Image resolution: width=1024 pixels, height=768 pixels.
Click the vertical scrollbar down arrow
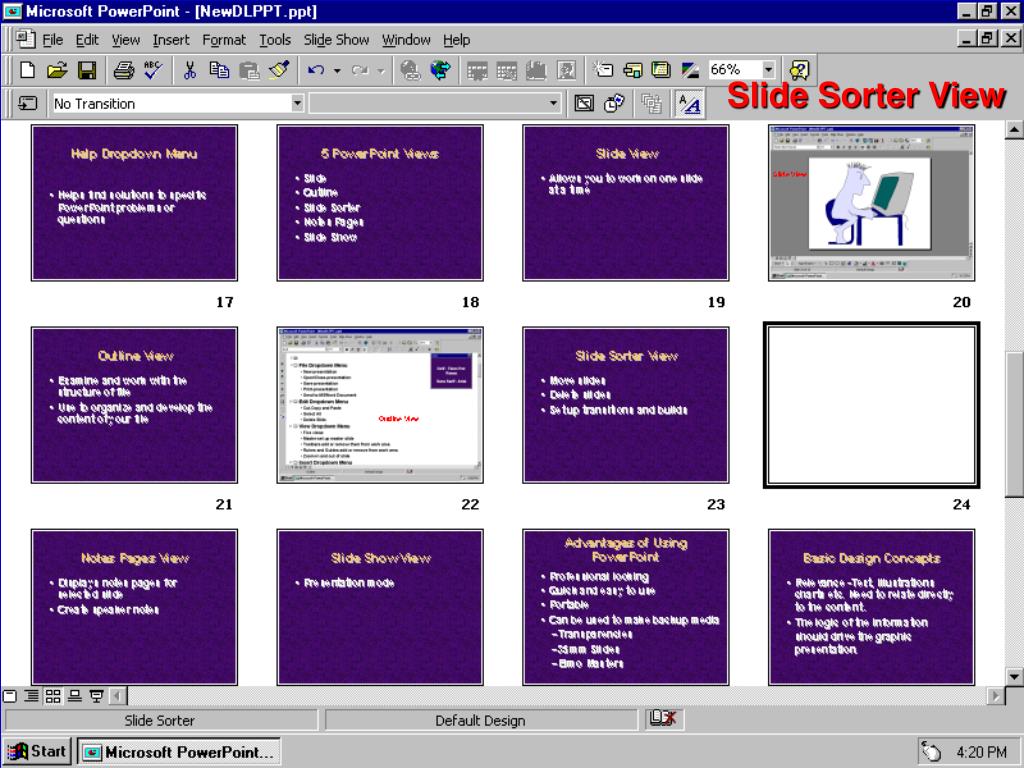coord(1014,677)
